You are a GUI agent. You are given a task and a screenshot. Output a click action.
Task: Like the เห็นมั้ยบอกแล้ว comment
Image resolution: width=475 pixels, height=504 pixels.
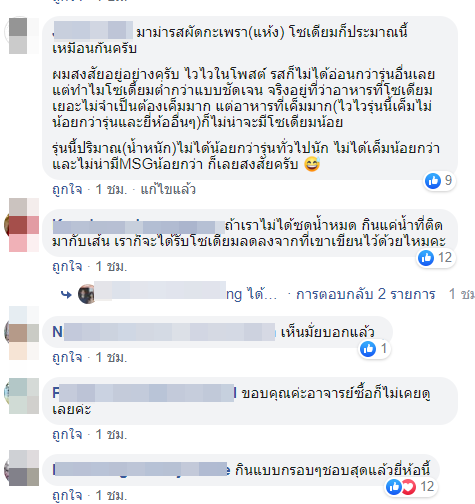click(67, 358)
